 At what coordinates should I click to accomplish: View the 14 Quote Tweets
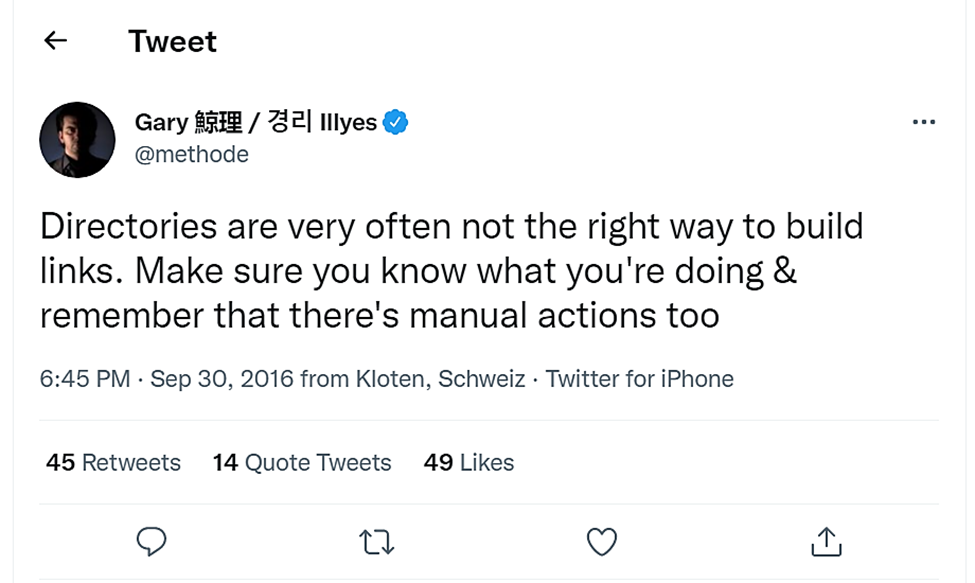pyautogui.click(x=302, y=462)
